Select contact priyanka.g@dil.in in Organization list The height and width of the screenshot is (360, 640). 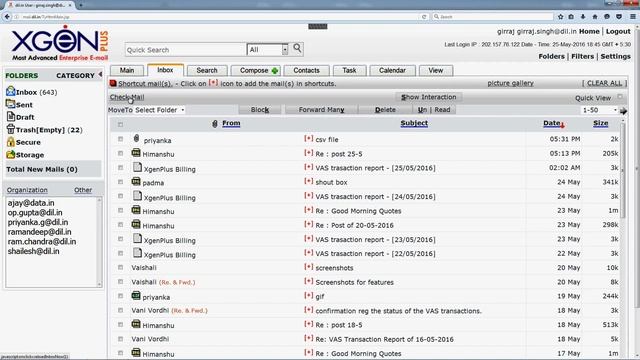click(38, 222)
